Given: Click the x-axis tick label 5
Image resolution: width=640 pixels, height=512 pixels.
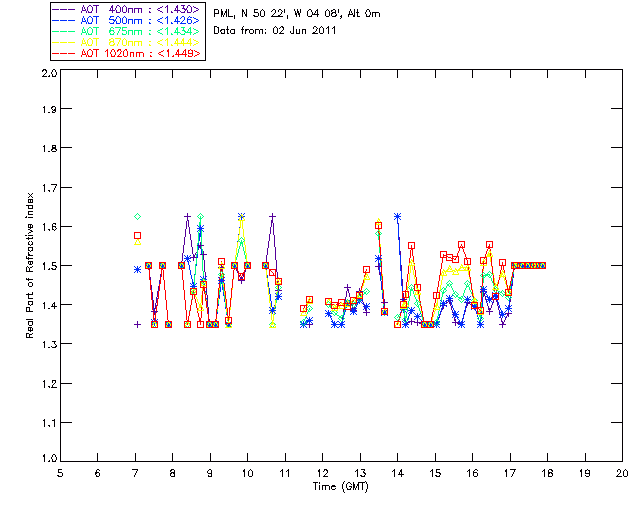Looking at the screenshot, I should 60,473.
